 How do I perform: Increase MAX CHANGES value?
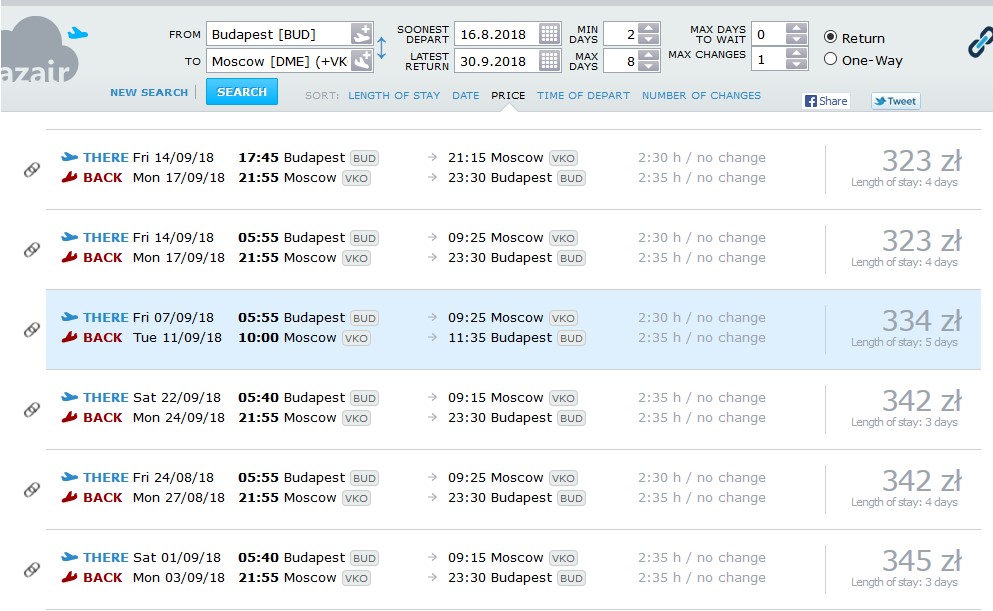(796, 54)
